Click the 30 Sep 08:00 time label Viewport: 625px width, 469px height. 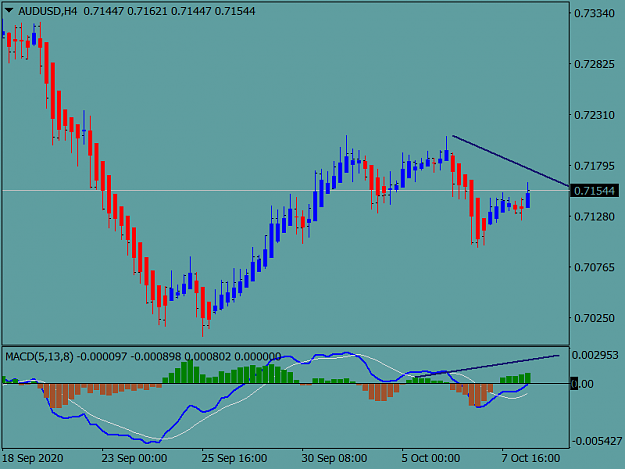click(x=334, y=458)
